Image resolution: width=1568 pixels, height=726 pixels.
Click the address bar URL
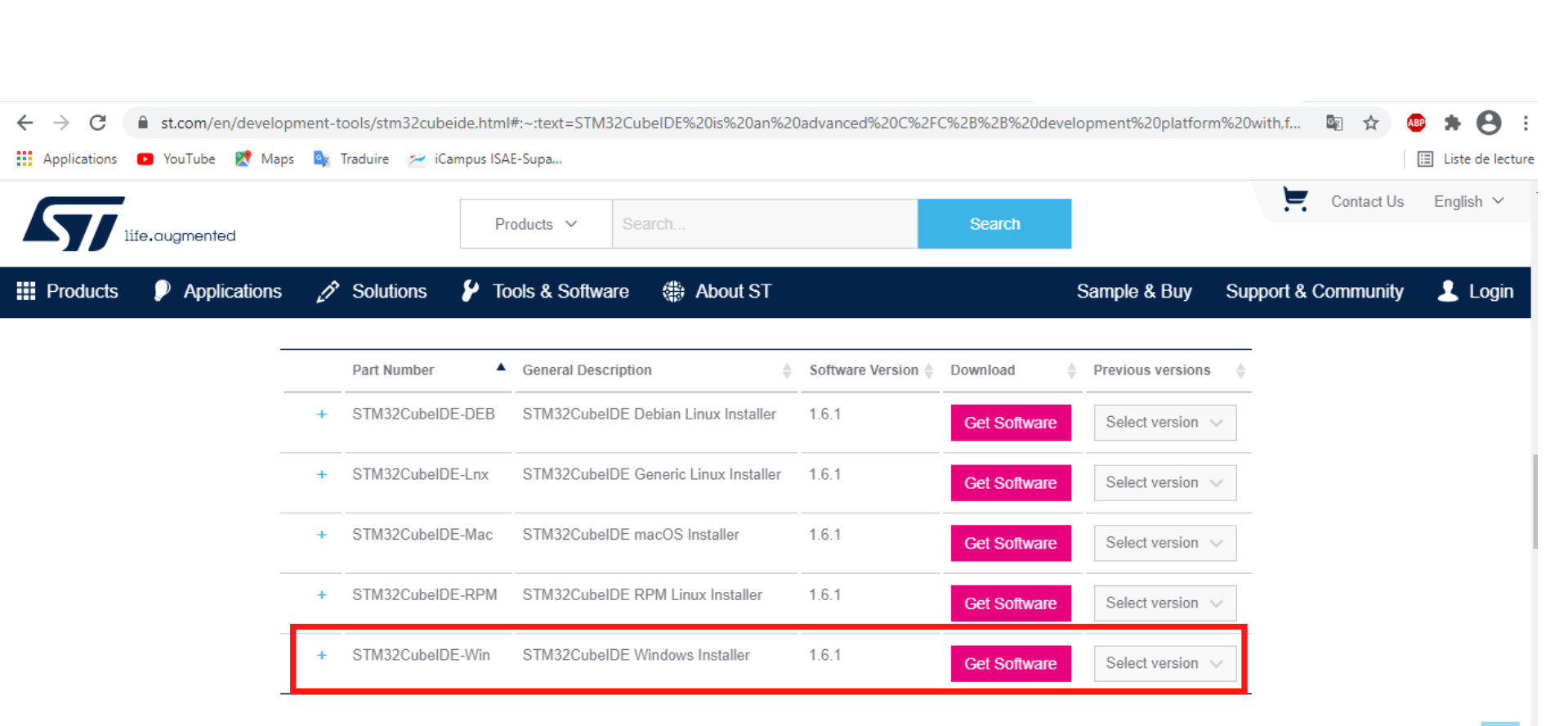[x=730, y=123]
